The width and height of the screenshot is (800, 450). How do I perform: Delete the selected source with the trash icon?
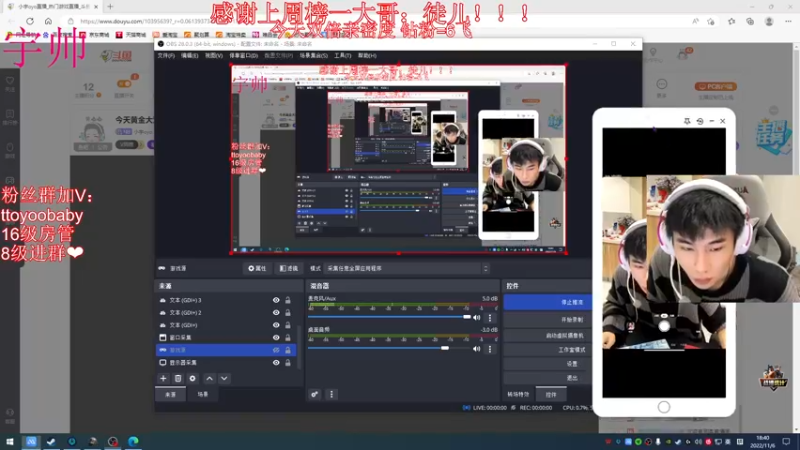pyautogui.click(x=178, y=379)
